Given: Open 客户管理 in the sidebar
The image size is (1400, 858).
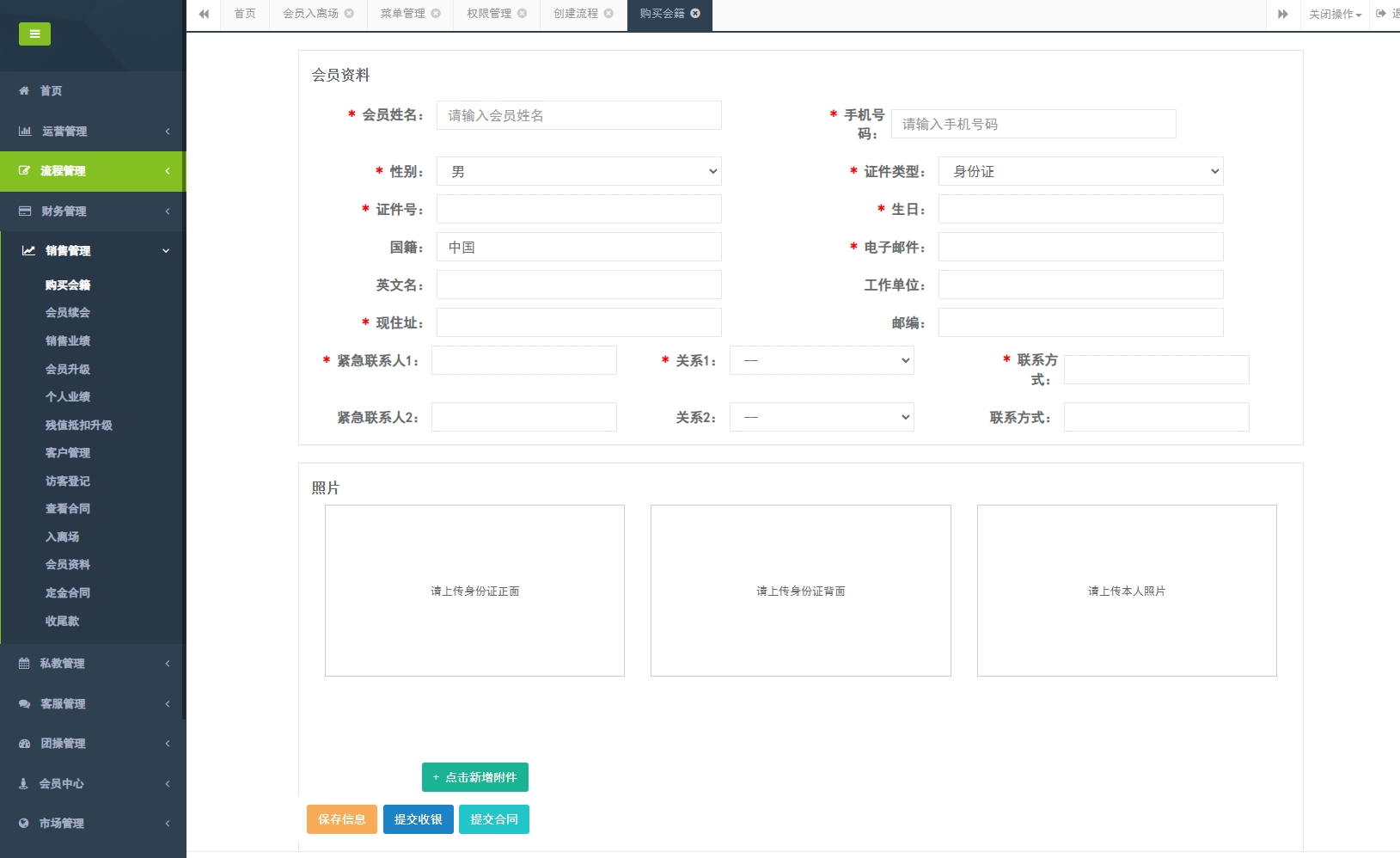Looking at the screenshot, I should pyautogui.click(x=68, y=452).
